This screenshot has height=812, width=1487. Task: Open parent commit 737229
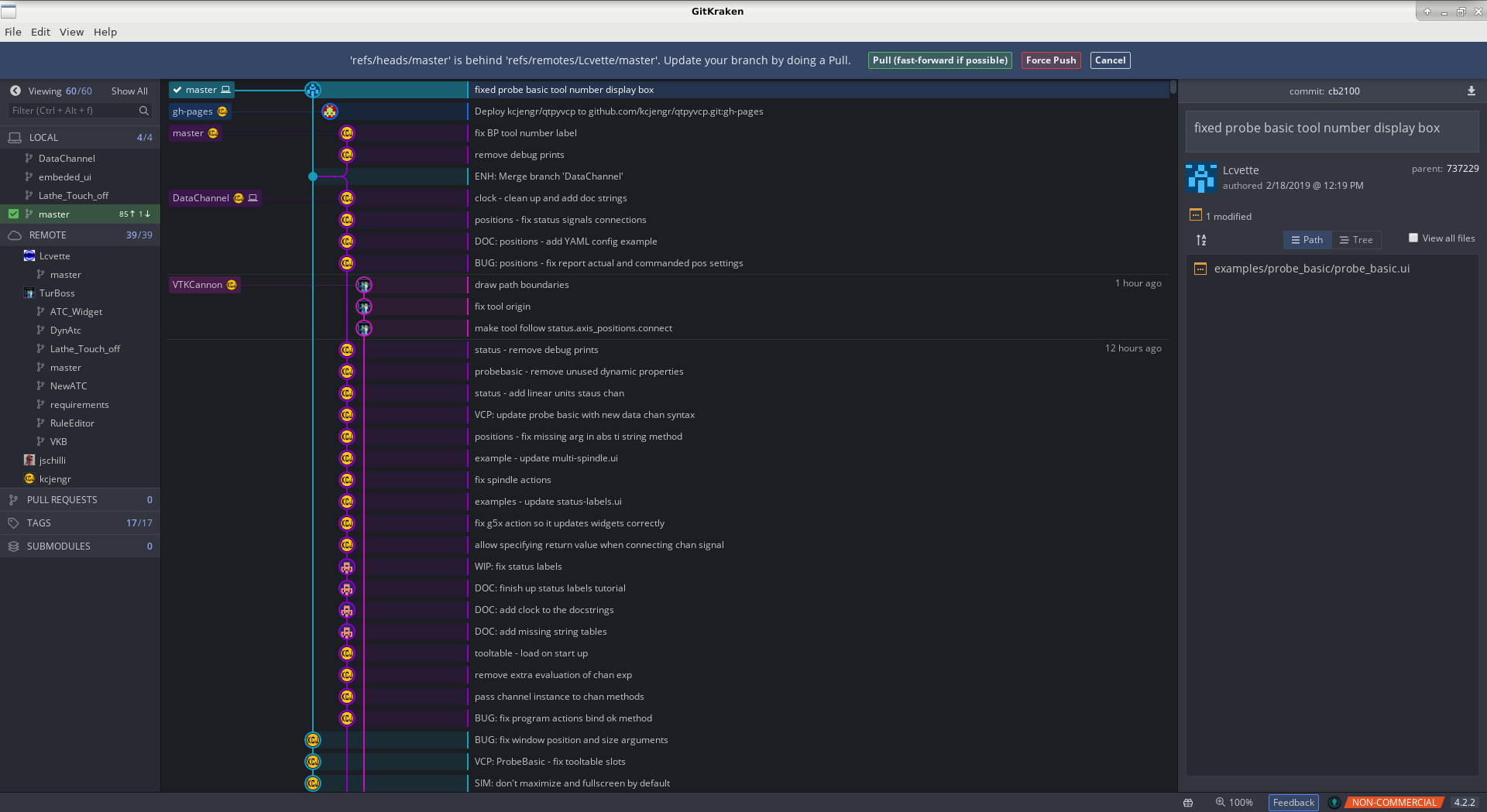(x=1462, y=168)
